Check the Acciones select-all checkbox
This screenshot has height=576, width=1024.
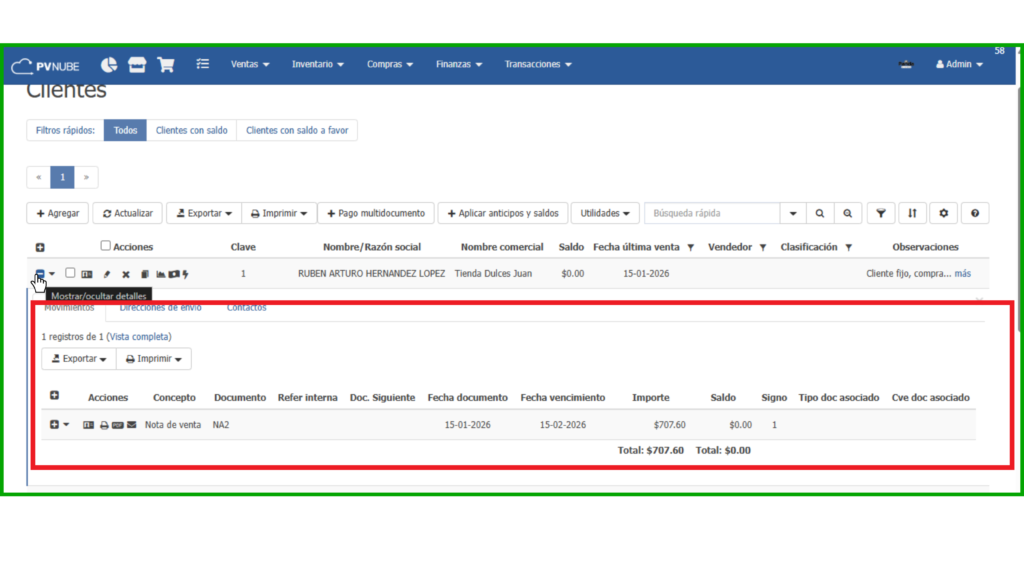tap(106, 246)
